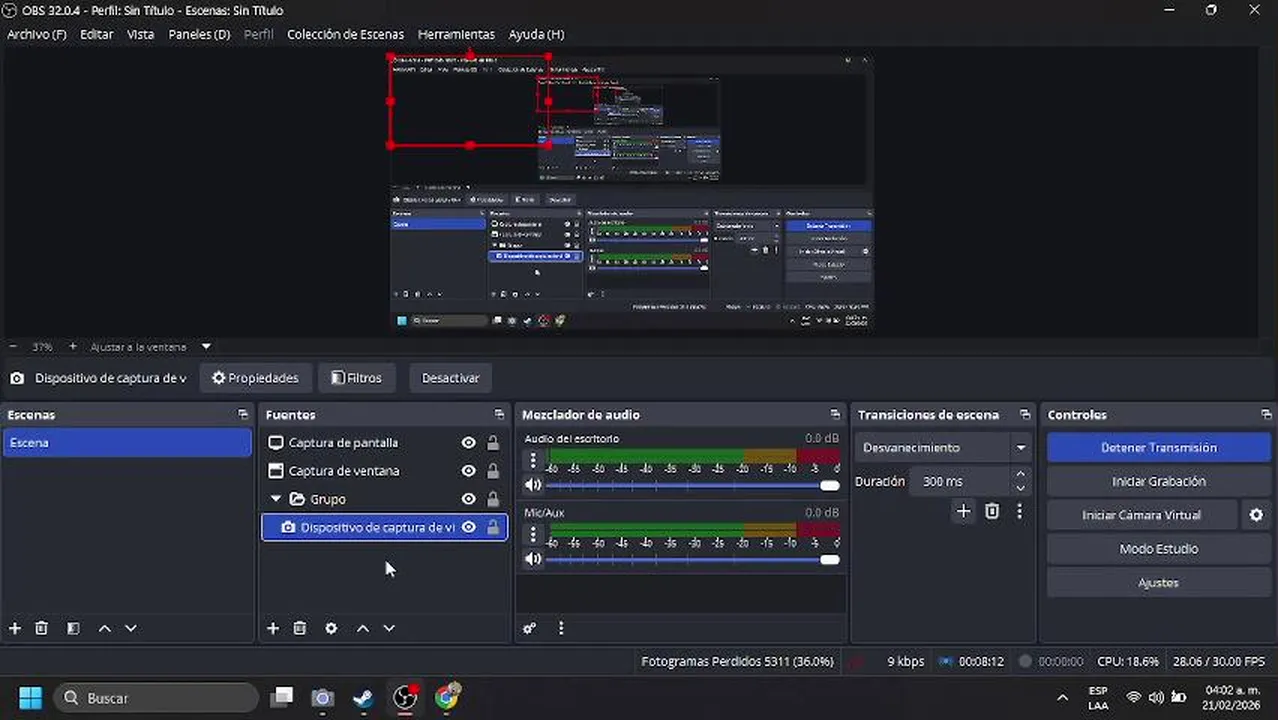The height and width of the screenshot is (720, 1278).
Task: Hide the Dispositivo de captura de video source
Action: coord(468,527)
